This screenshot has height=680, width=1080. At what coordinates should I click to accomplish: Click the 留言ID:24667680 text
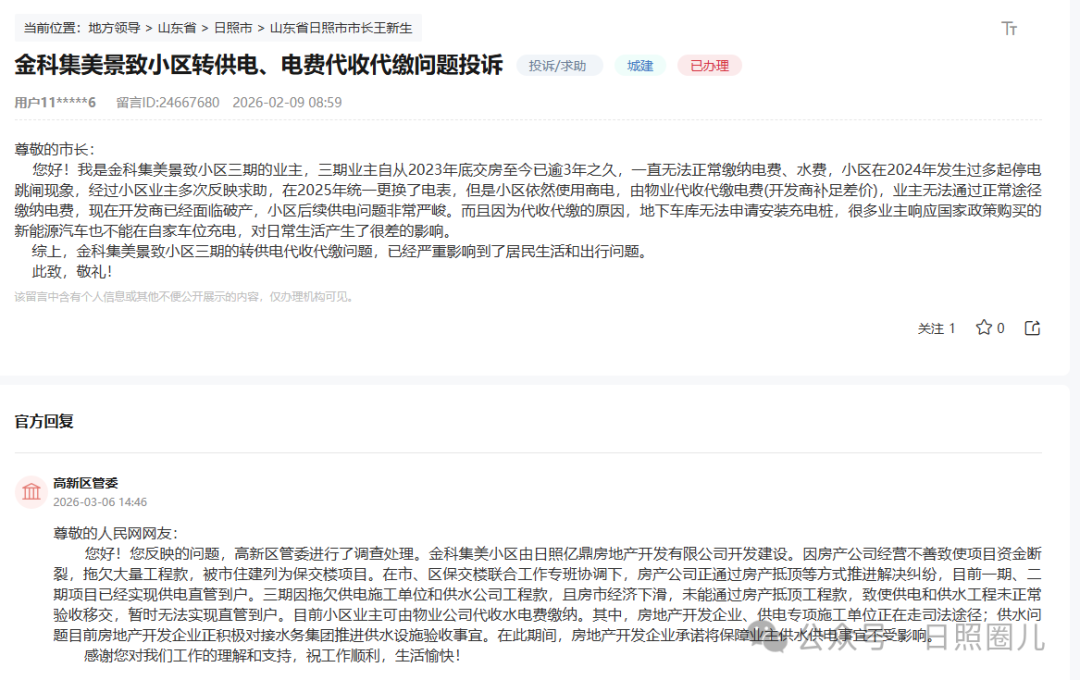167,103
